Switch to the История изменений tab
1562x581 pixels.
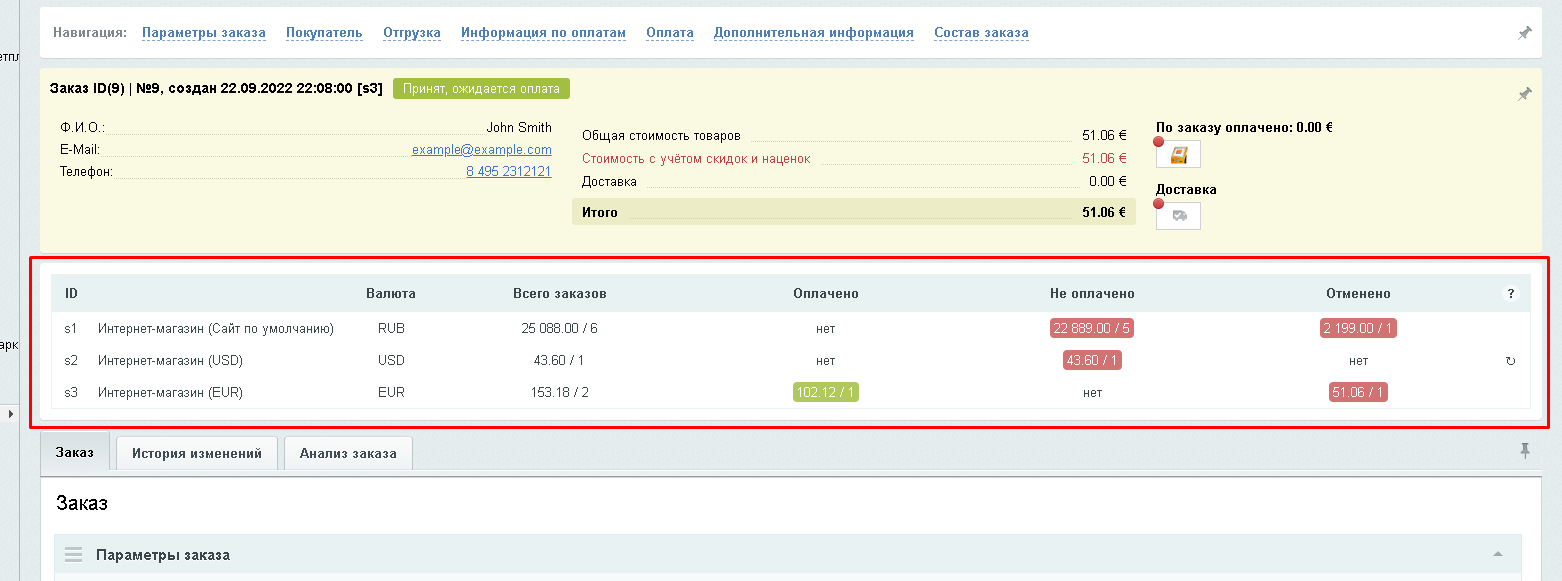click(x=197, y=453)
